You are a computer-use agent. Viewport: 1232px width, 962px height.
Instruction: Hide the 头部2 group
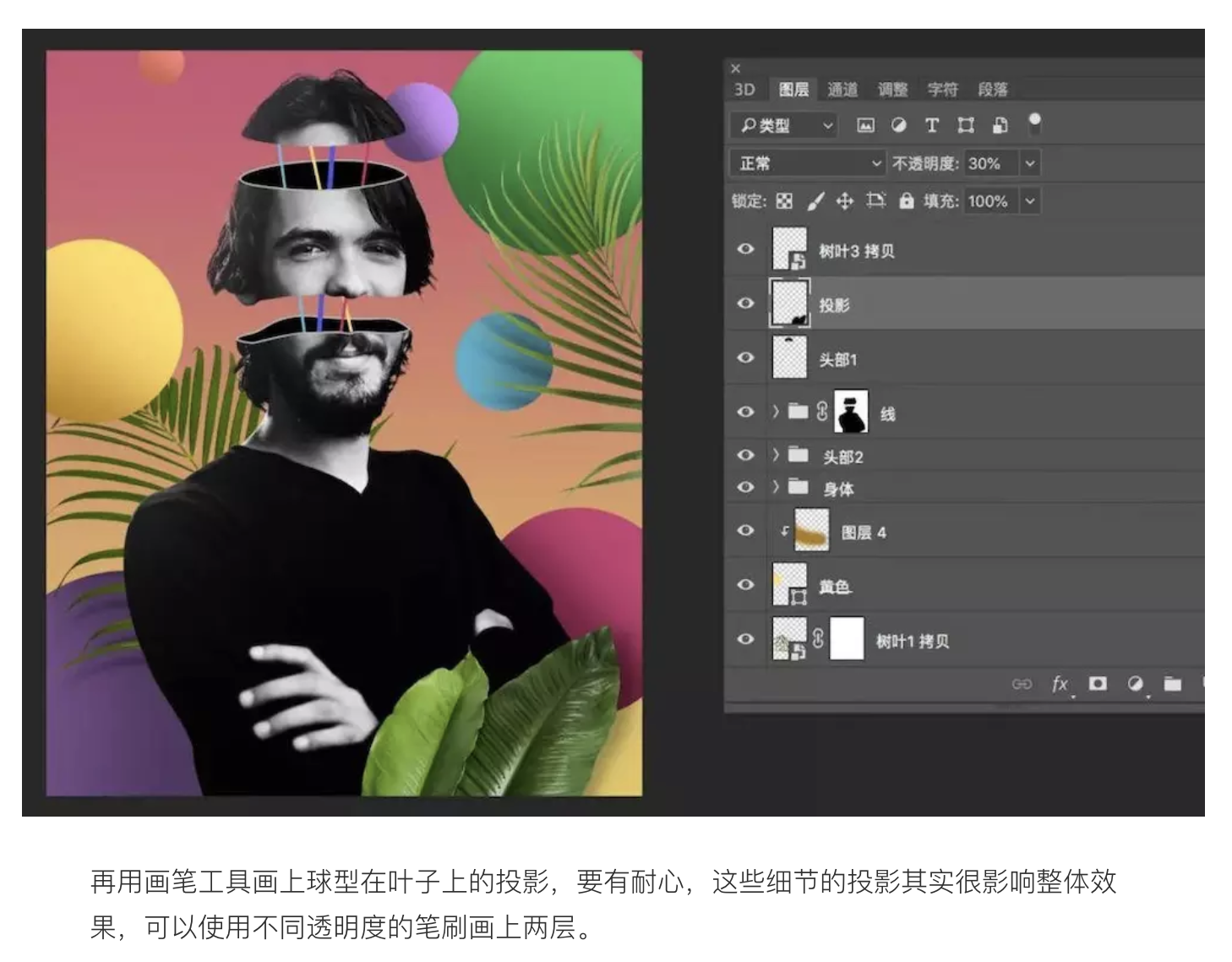coord(745,455)
